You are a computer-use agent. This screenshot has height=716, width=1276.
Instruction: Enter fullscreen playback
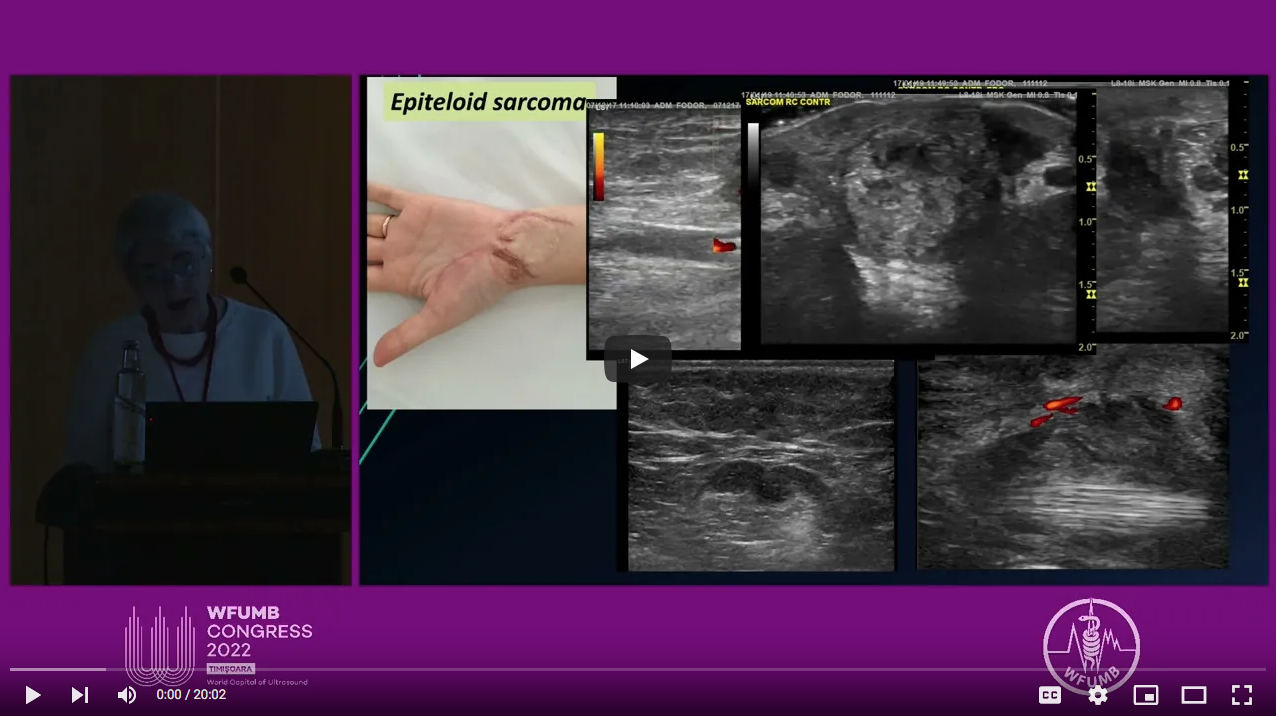pos(1242,695)
